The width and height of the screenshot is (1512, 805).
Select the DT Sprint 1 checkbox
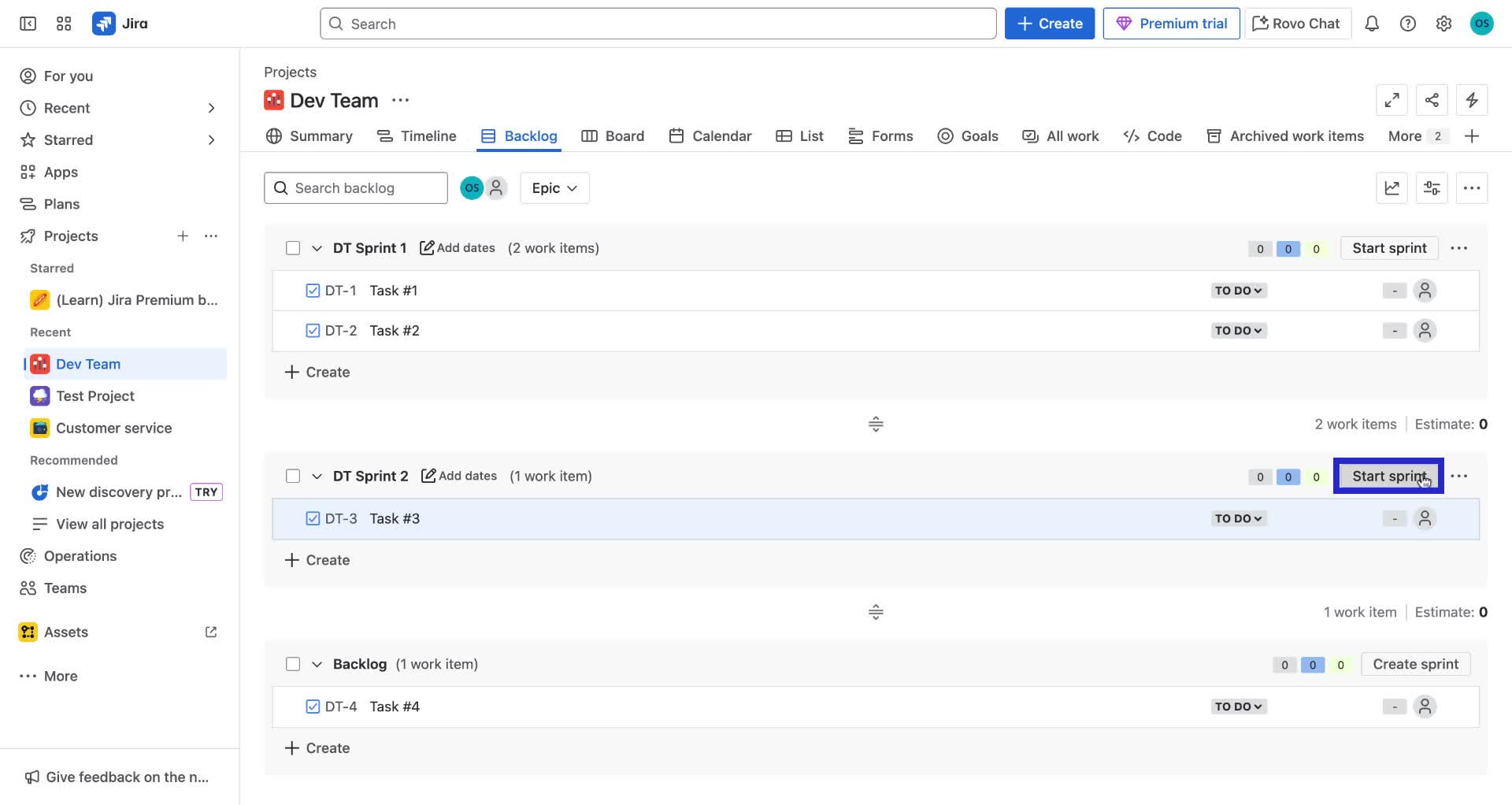(x=292, y=247)
